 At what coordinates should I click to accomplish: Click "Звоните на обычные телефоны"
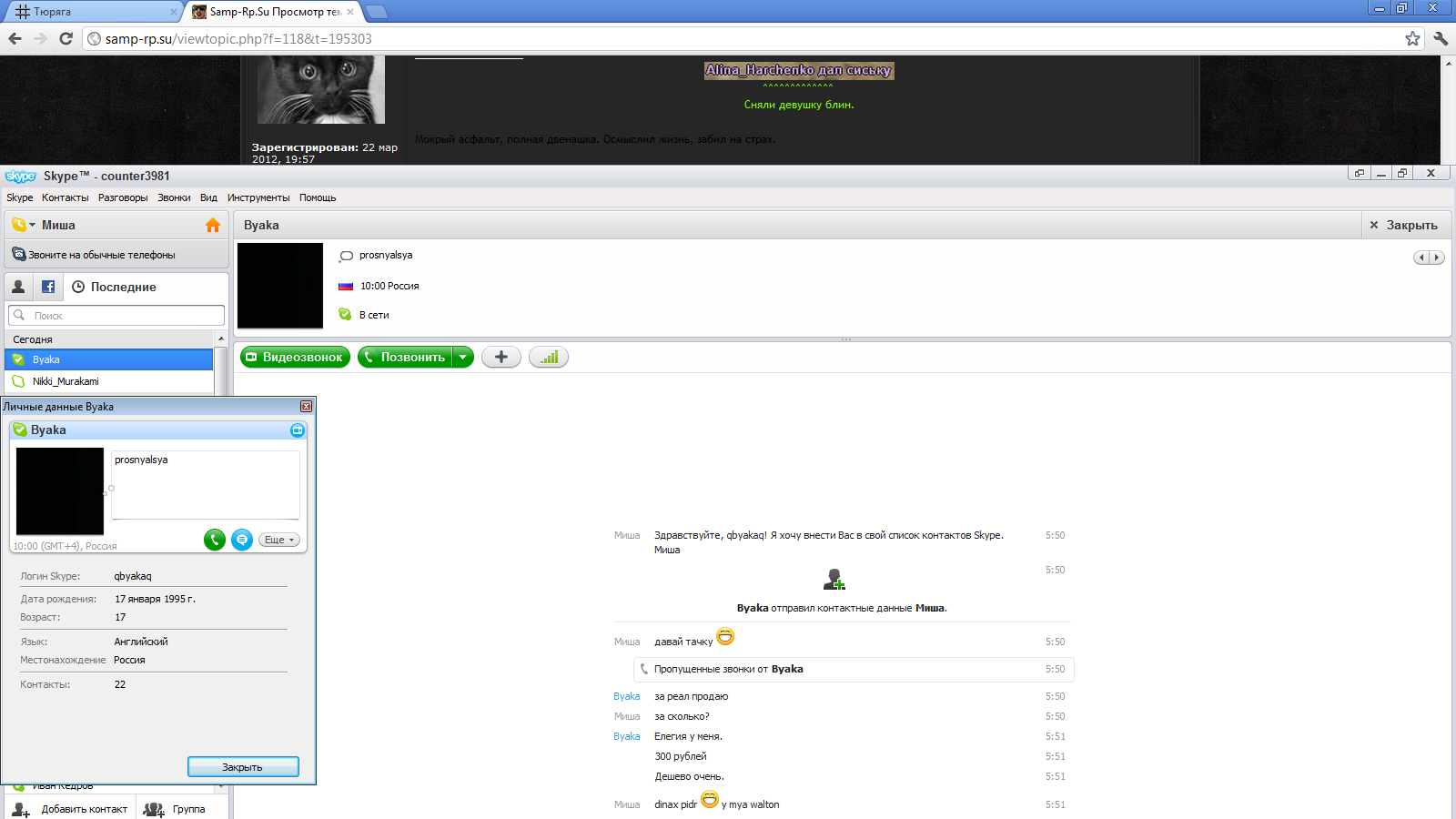click(116, 255)
